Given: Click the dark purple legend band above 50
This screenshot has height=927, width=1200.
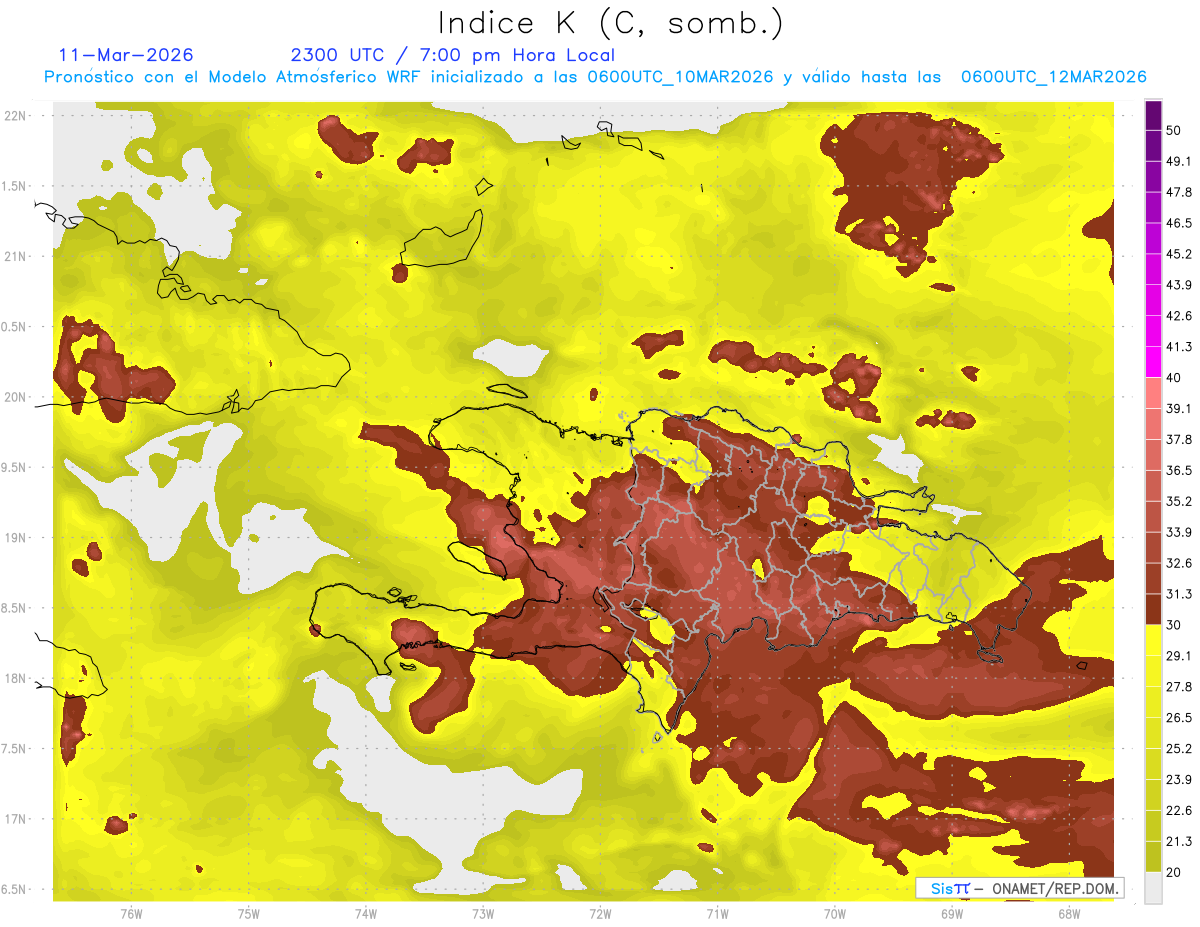Looking at the screenshot, I should tap(1153, 116).
